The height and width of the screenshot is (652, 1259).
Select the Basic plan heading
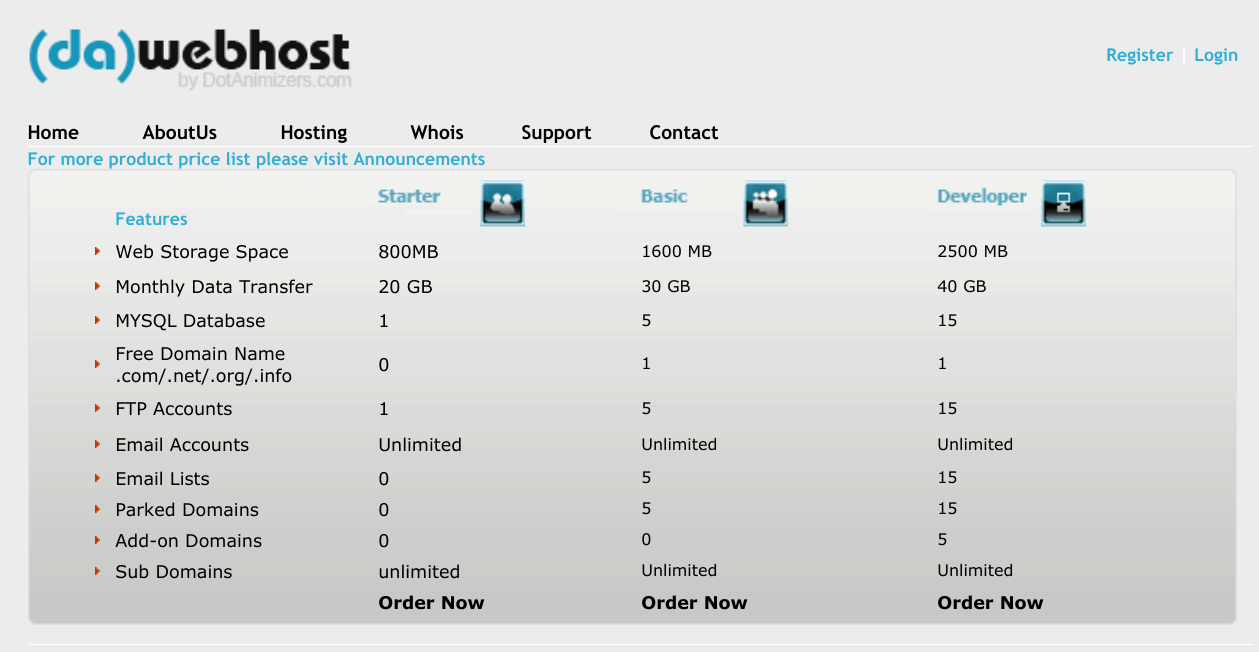tap(664, 196)
